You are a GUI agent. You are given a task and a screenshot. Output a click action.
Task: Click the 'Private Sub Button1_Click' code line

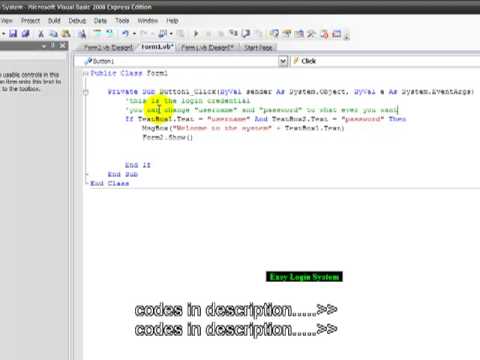pyautogui.click(x=291, y=92)
